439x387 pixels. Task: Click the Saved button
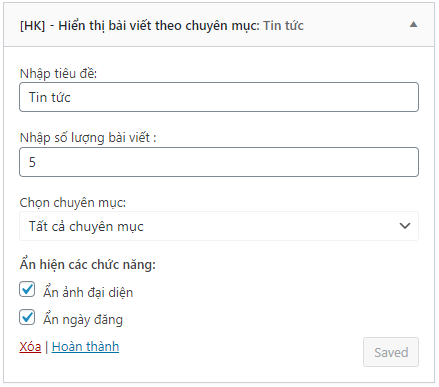point(391,352)
